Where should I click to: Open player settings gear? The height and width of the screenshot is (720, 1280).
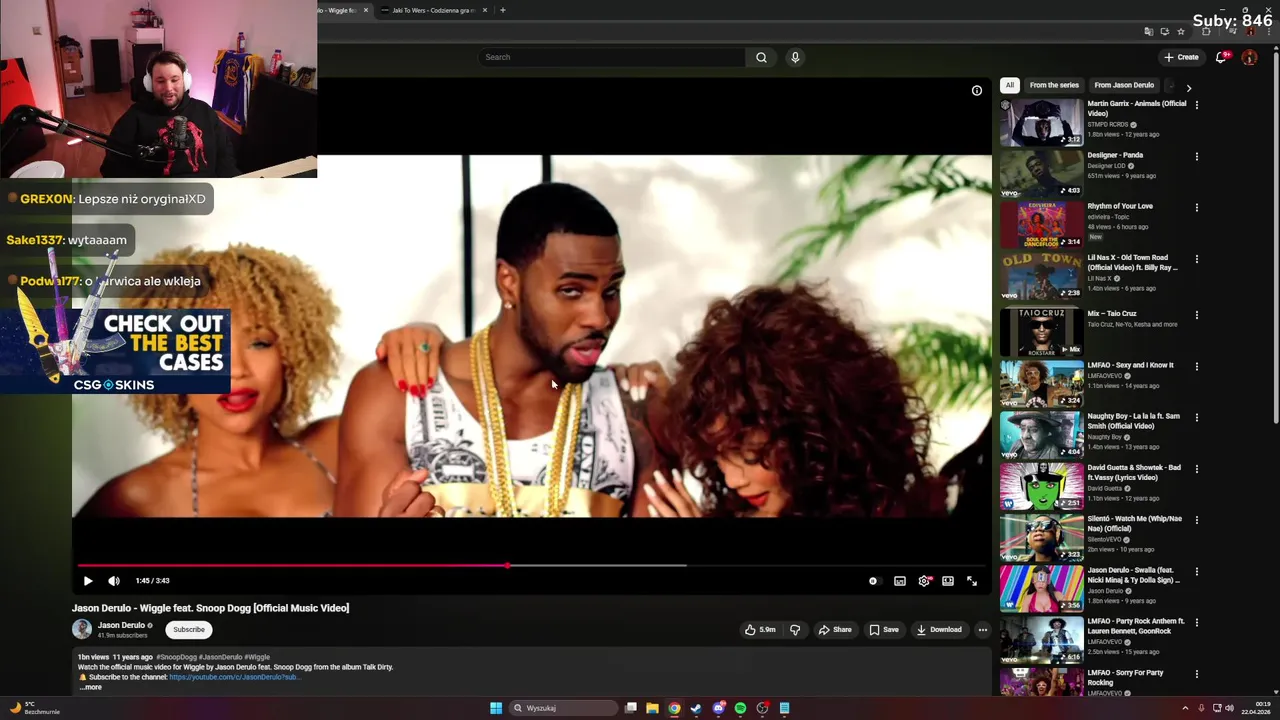924,581
